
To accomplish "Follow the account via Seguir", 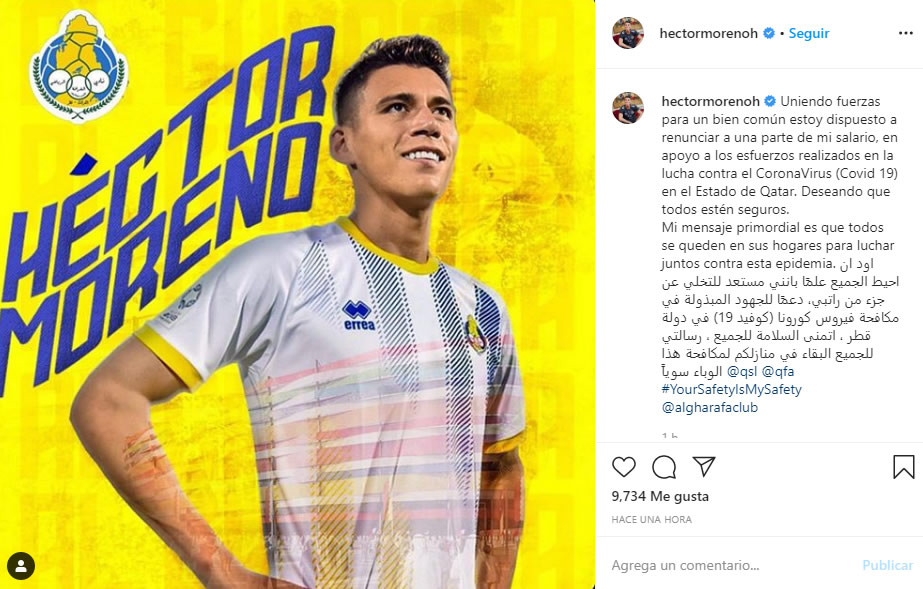I will pos(809,34).
